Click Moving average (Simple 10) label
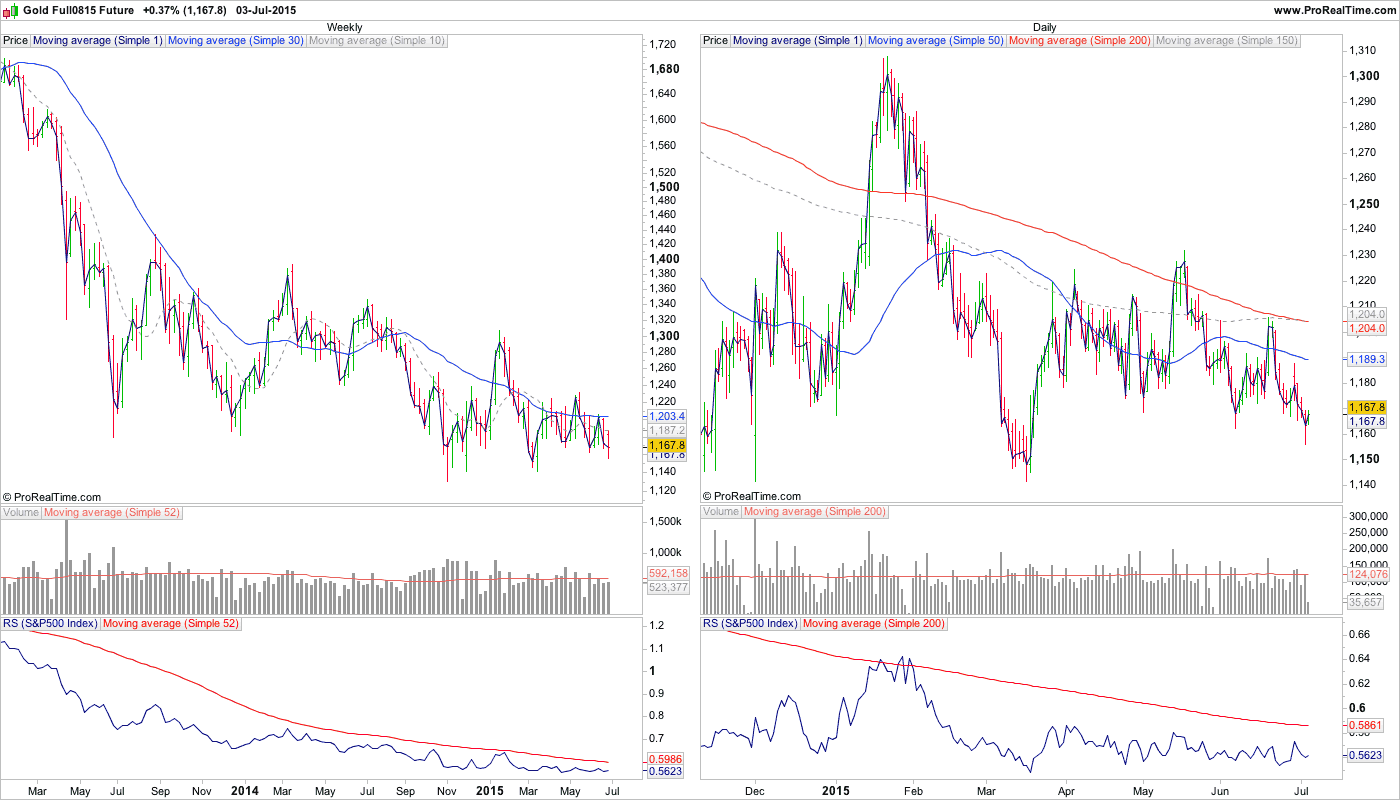Viewport: 1400px width, 800px height. click(377, 41)
